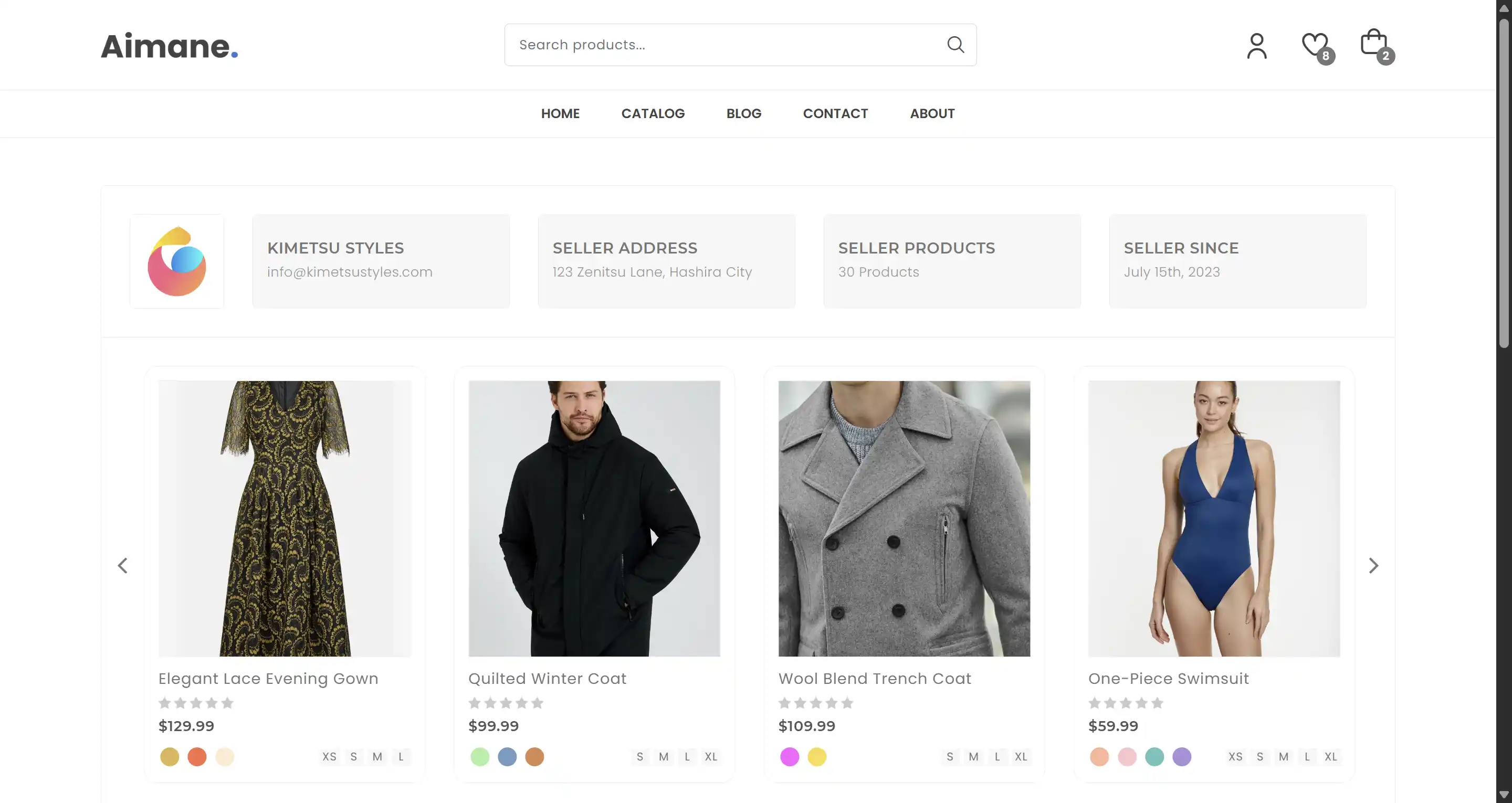This screenshot has height=803, width=1512.
Task: Click the Aimane site logo
Action: click(169, 46)
